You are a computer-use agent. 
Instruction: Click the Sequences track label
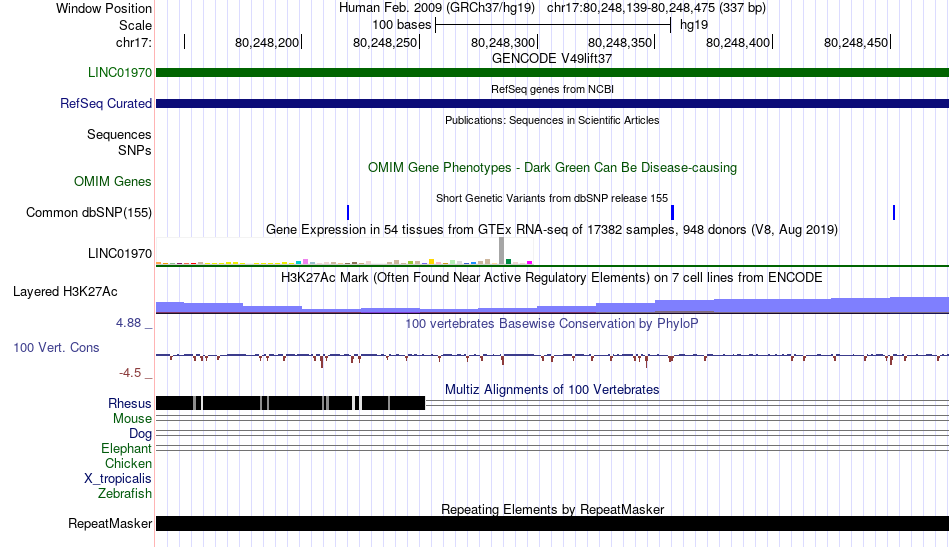click(x=119, y=134)
